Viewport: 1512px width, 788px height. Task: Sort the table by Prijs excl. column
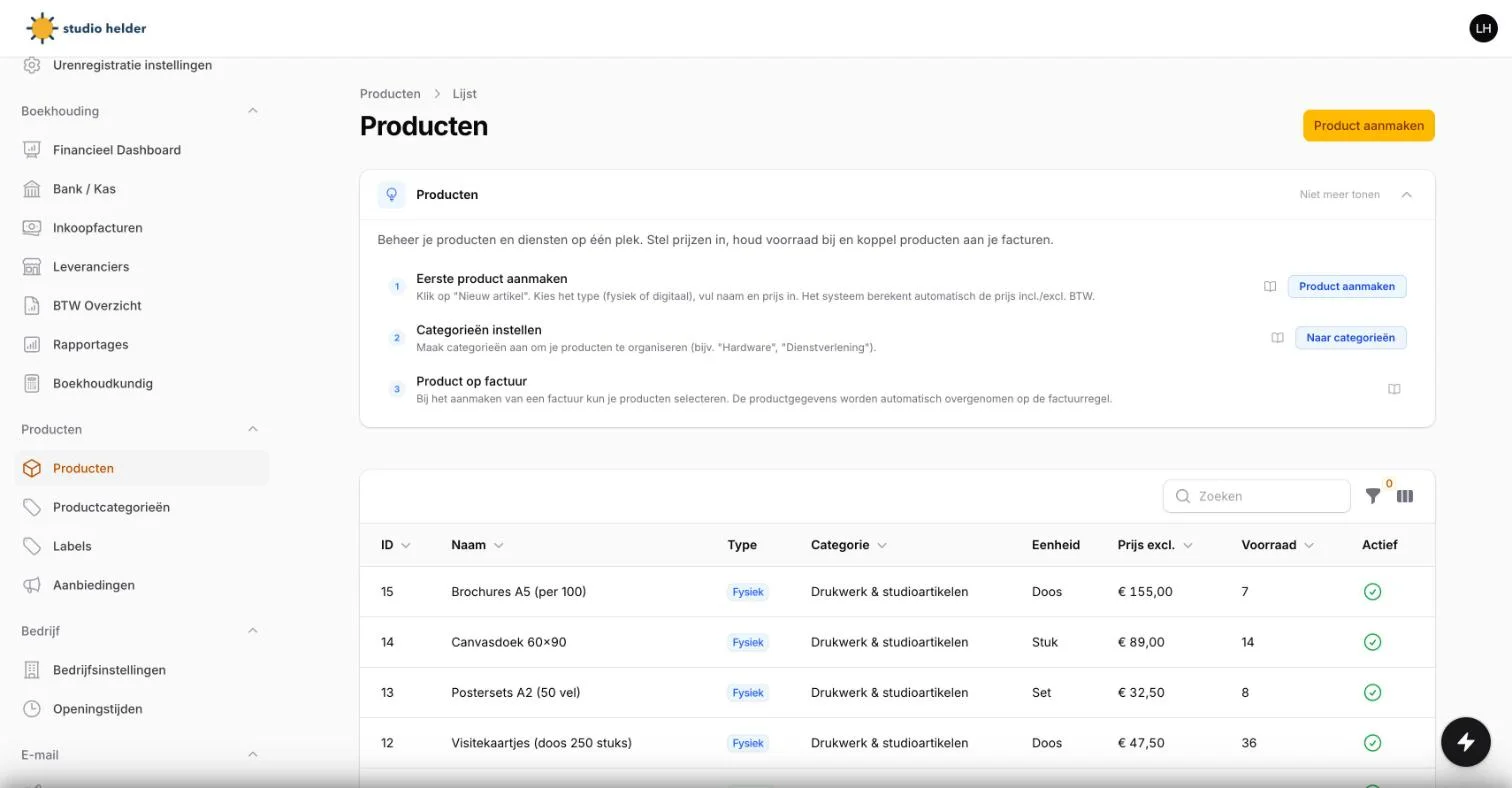point(1155,545)
